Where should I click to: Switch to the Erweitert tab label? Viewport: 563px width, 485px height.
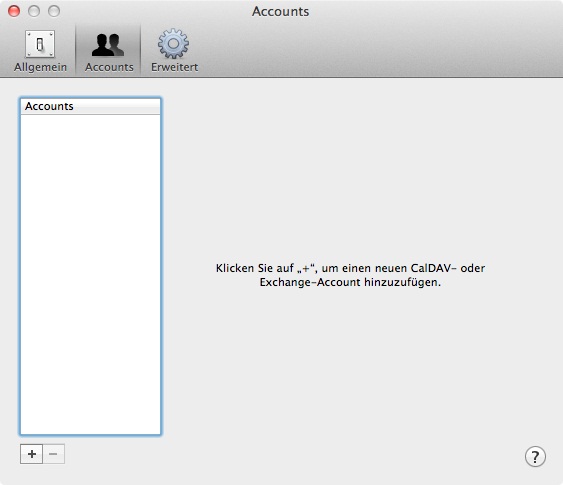175,67
